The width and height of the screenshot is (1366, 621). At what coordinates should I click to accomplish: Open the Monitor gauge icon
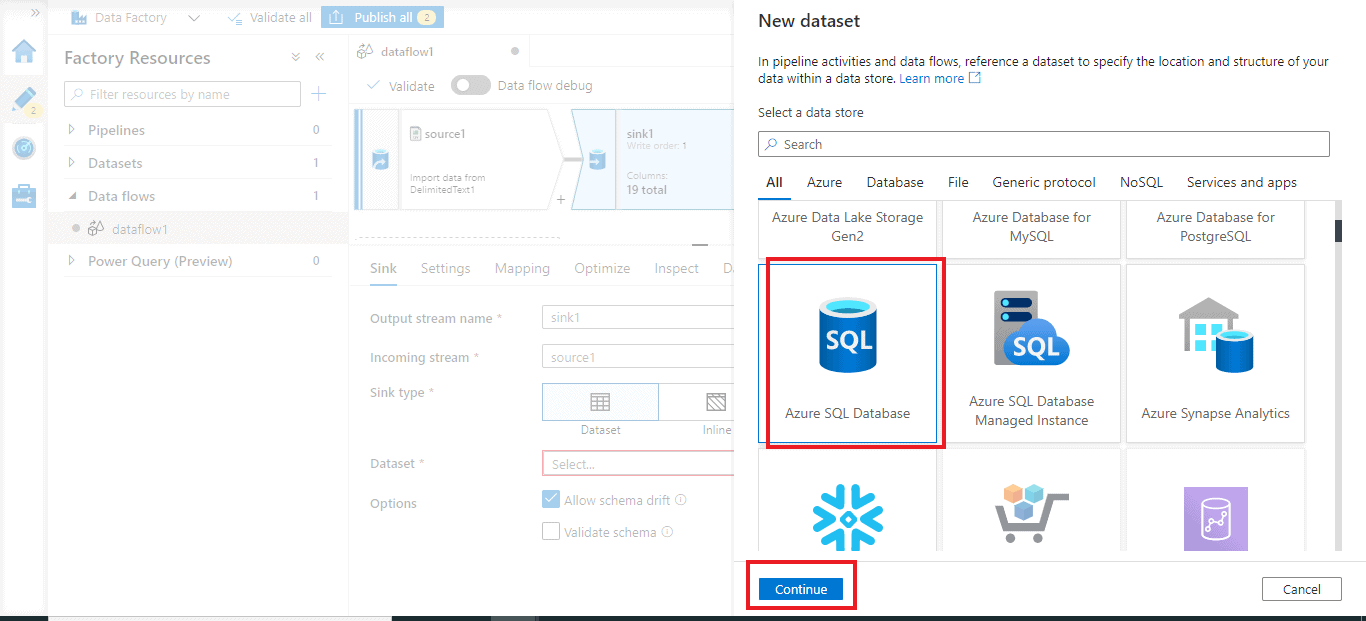pyautogui.click(x=23, y=148)
